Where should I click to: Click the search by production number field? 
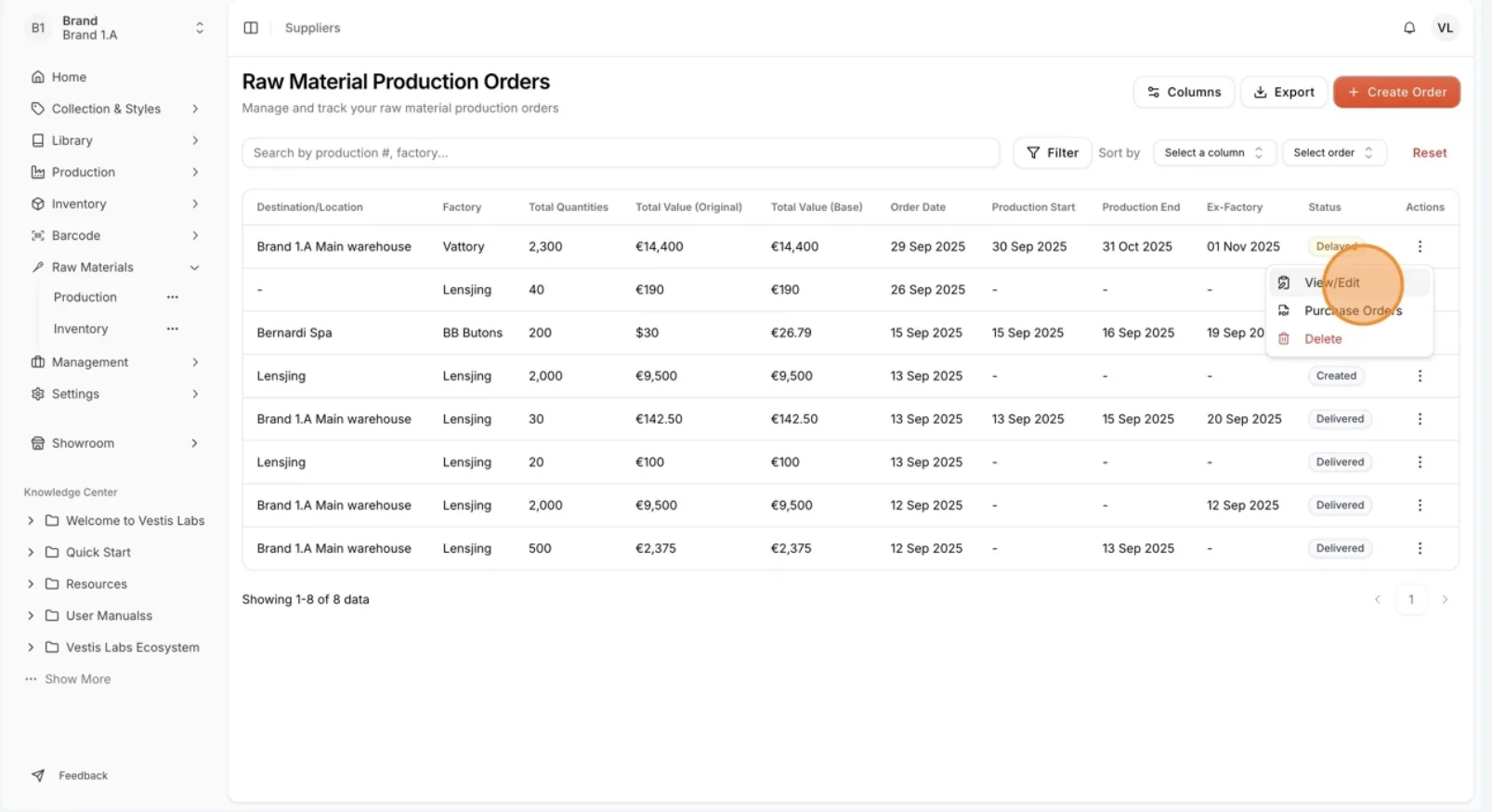[621, 152]
